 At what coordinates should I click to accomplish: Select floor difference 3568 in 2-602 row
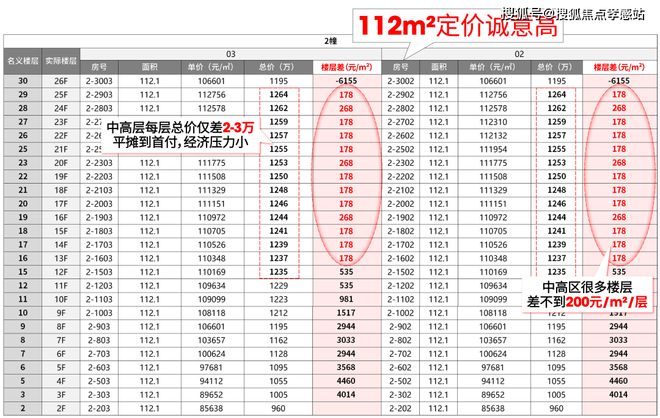pos(619,367)
